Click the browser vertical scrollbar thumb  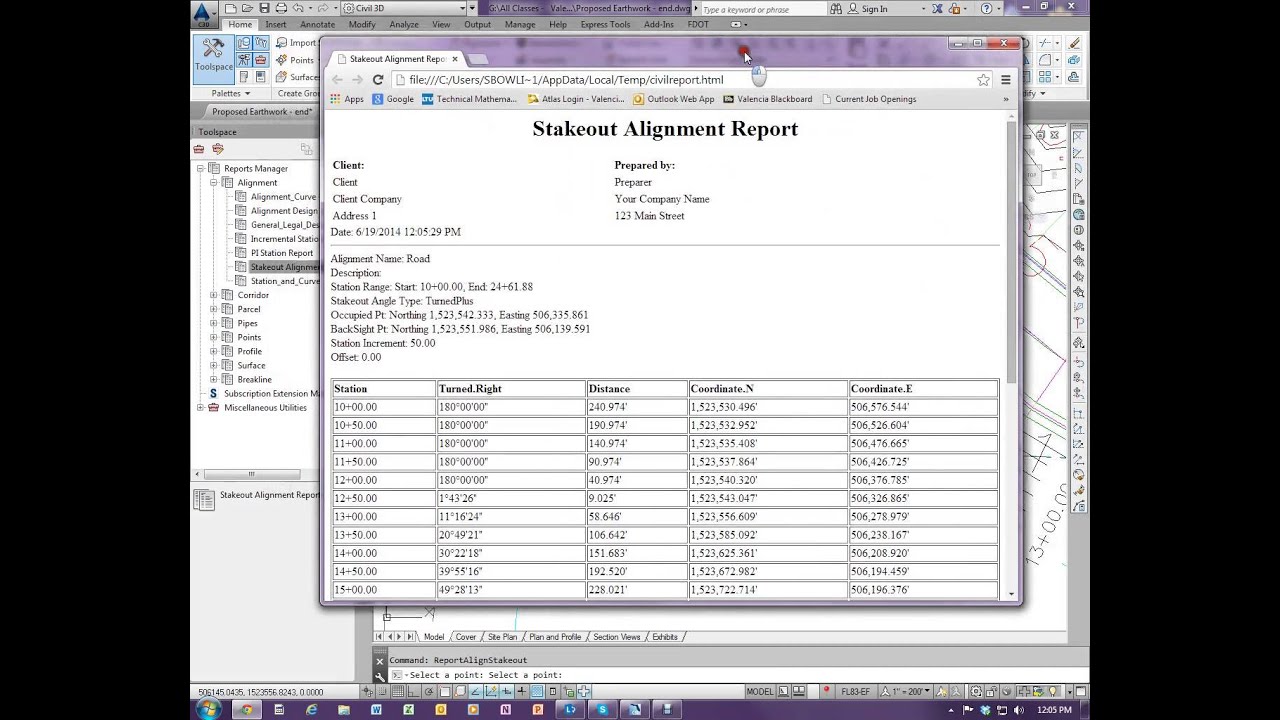click(x=1011, y=250)
